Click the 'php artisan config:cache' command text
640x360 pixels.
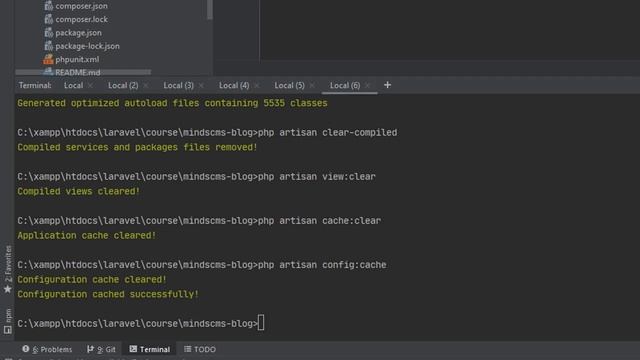322,265
